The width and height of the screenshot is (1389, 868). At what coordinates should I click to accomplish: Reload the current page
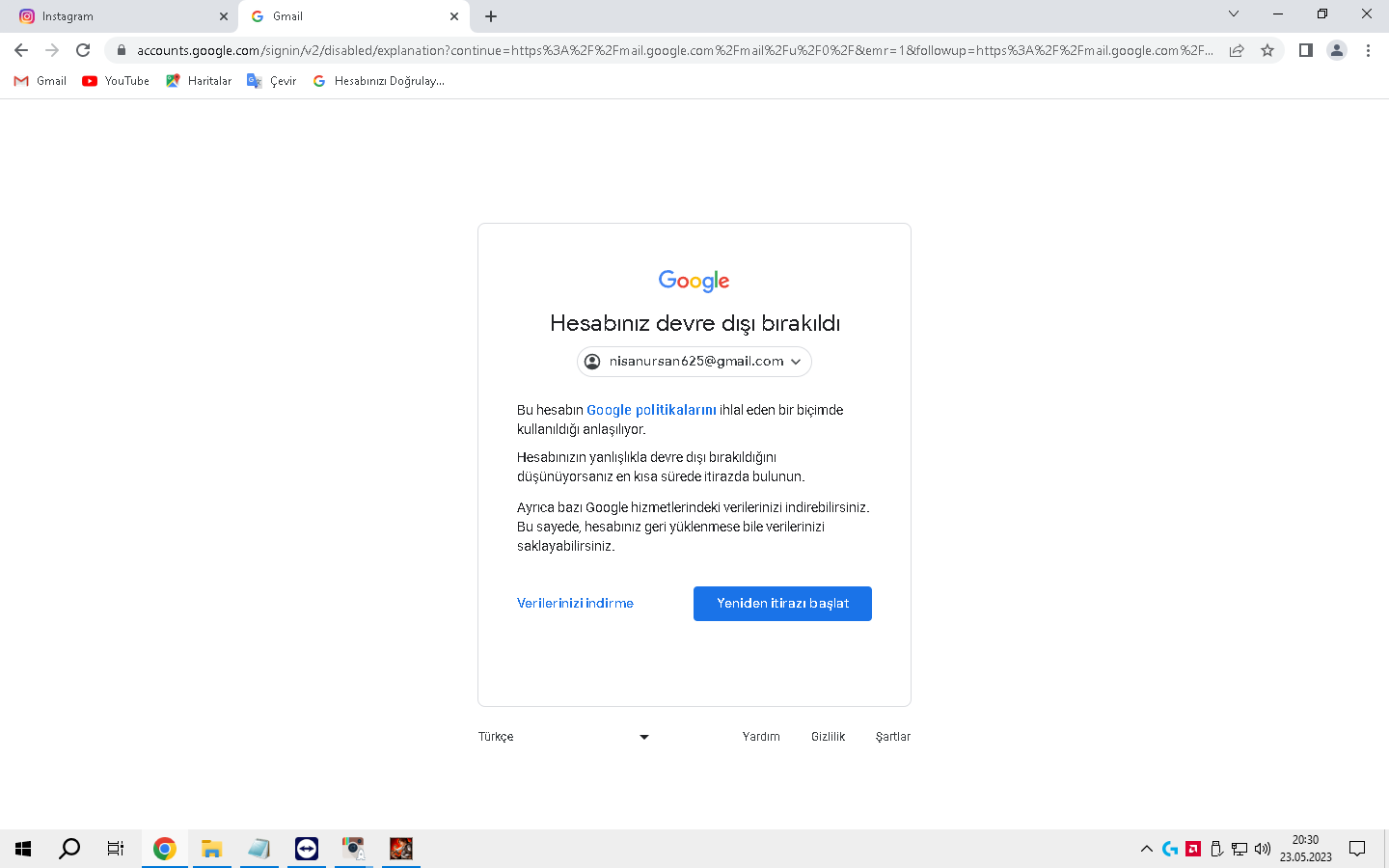click(x=83, y=50)
